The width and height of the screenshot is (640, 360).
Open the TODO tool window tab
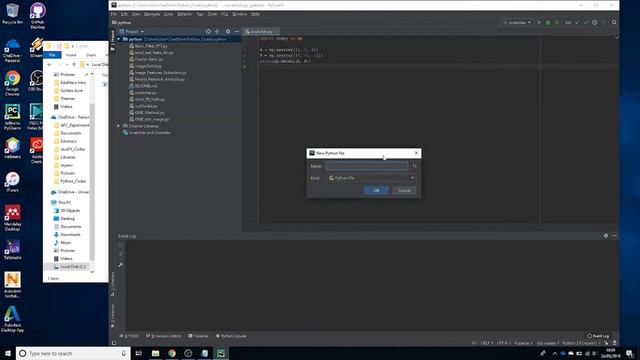pos(129,336)
